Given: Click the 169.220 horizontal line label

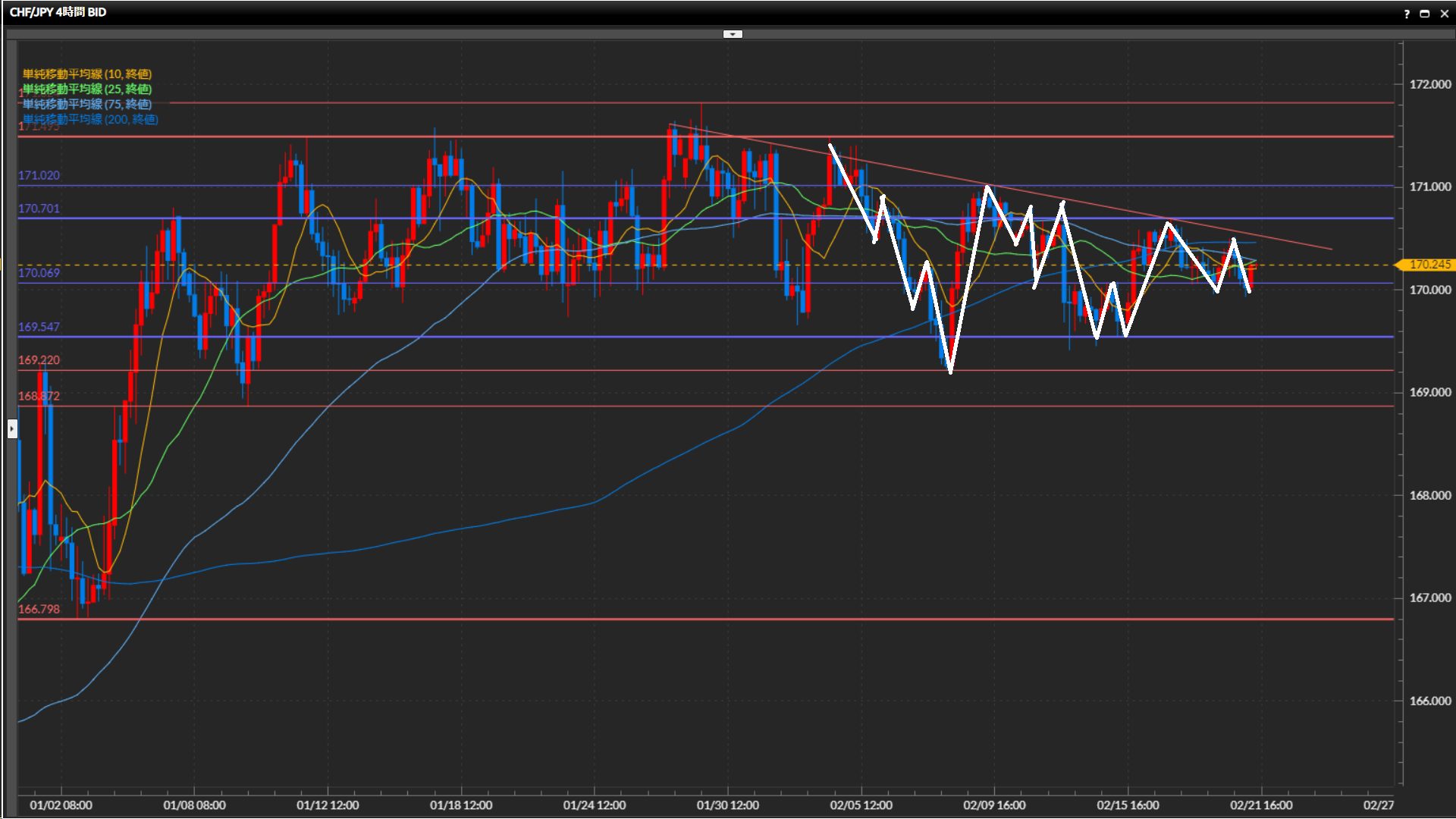Looking at the screenshot, I should pos(39,360).
